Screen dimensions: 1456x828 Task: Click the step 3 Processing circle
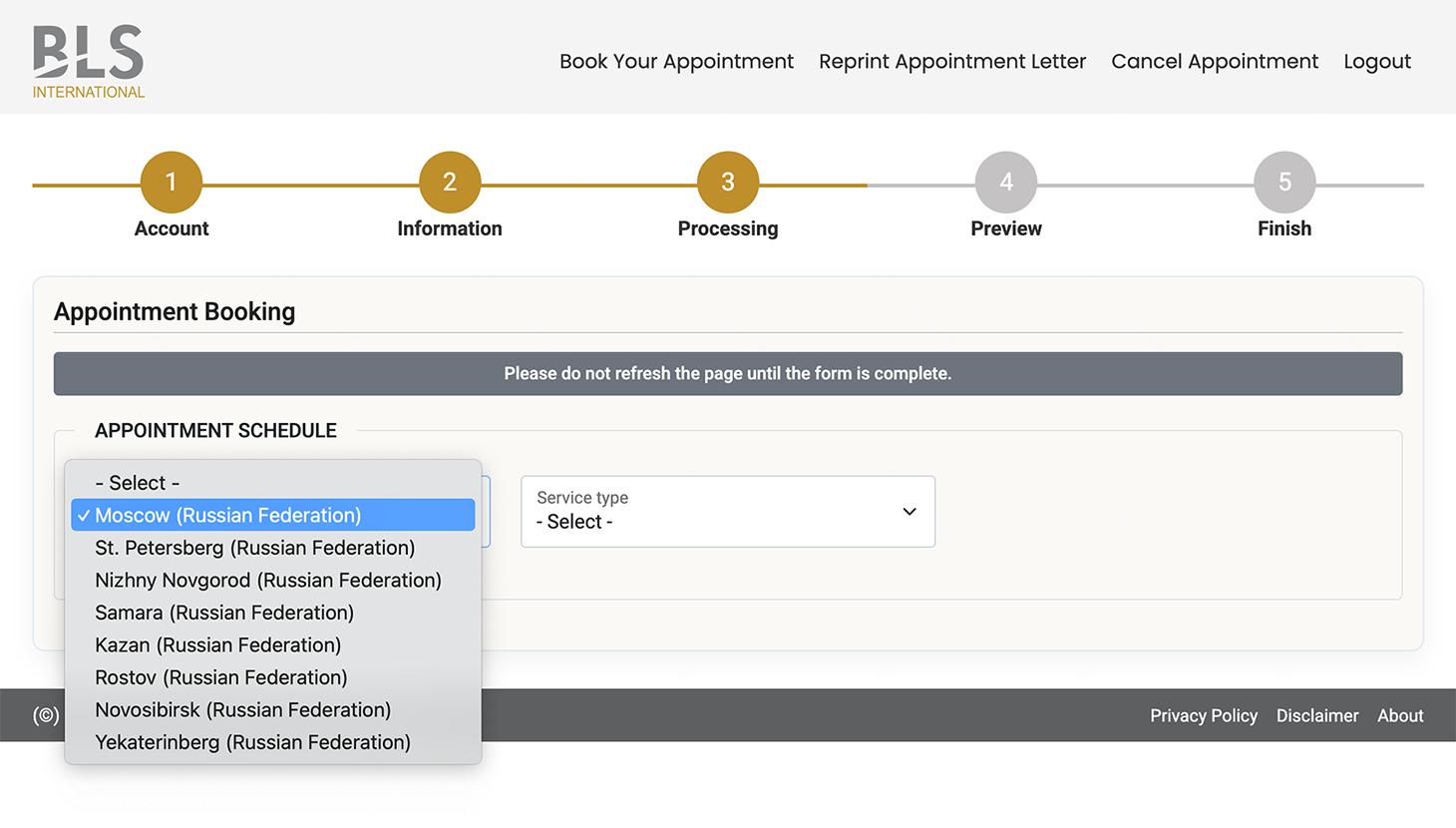click(728, 182)
